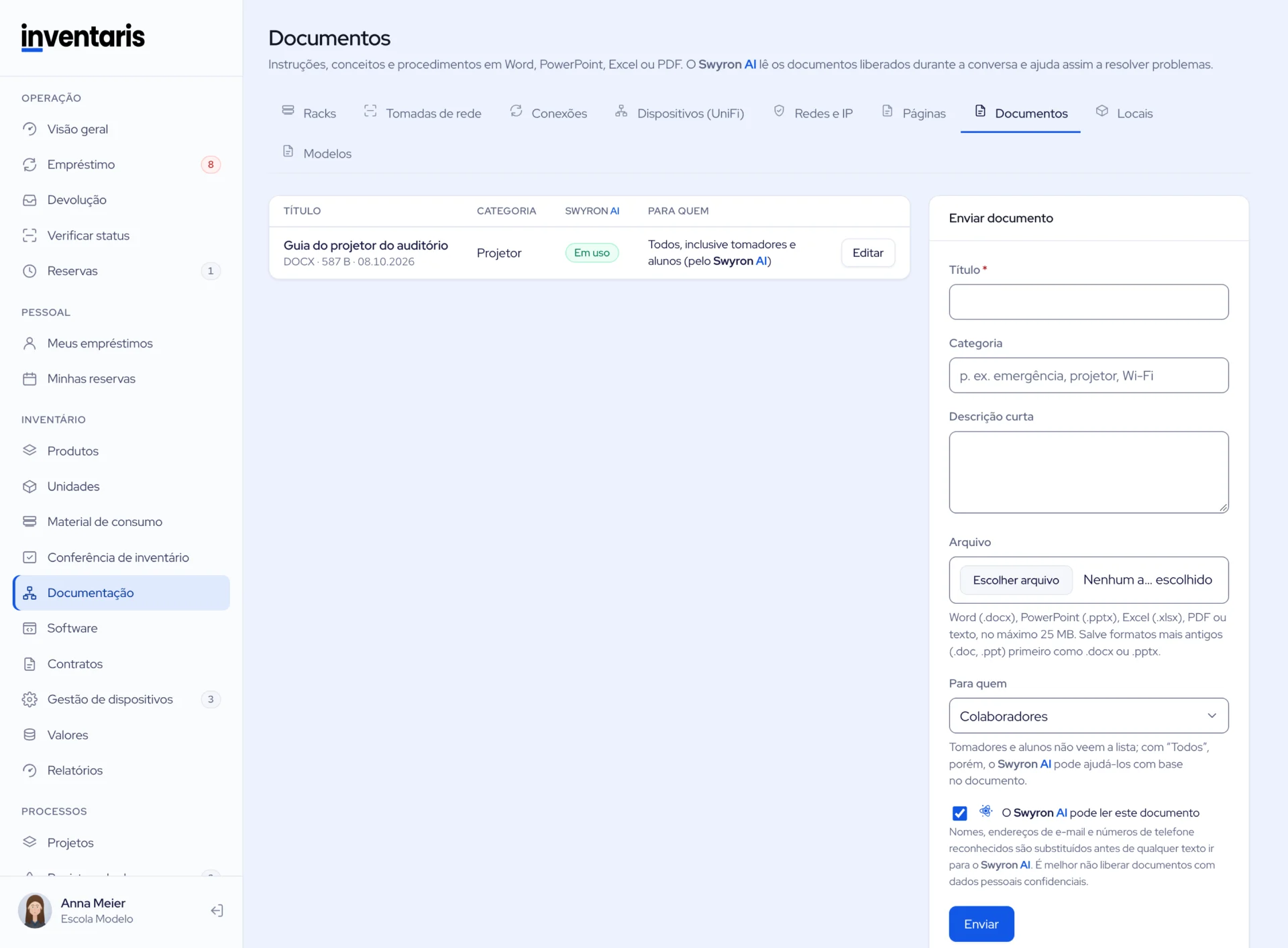Screen dimensions: 1288x948
Task: Click the Anna Meier profile avatar
Action: (35, 910)
